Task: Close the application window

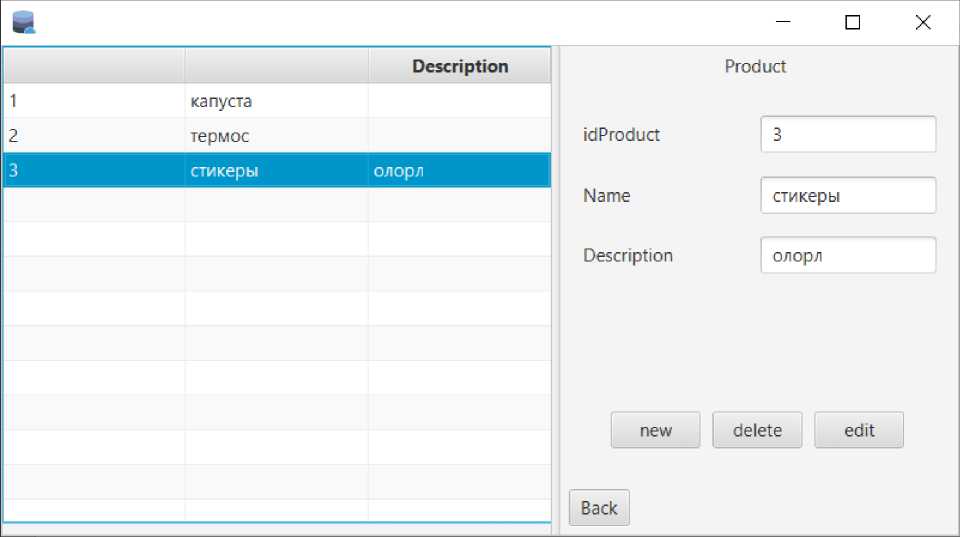Action: [923, 23]
